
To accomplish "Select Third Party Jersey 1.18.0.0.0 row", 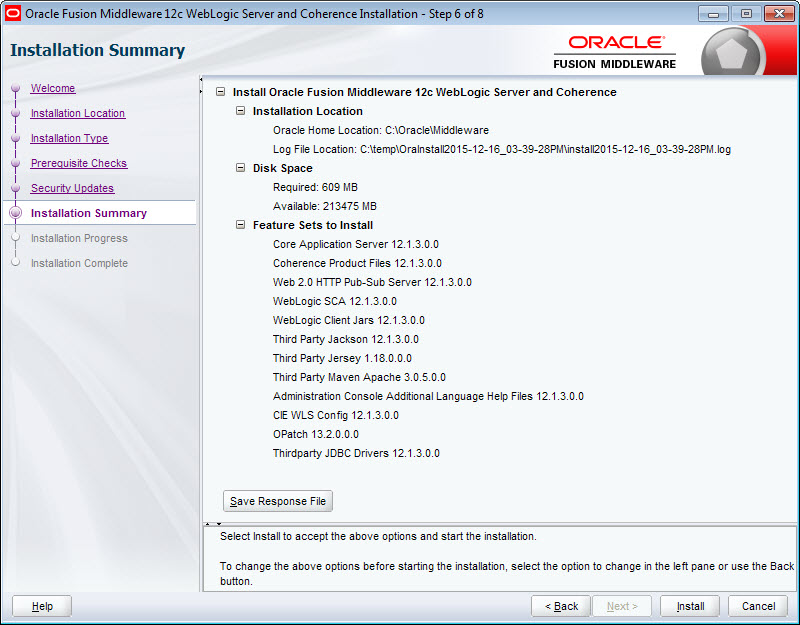I will pos(342,358).
